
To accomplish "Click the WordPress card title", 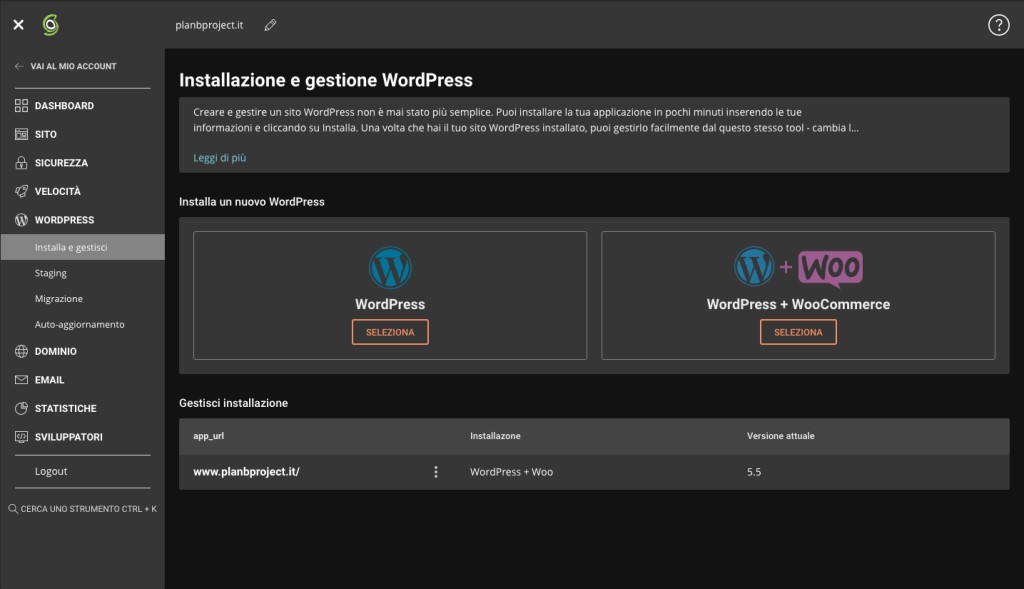I will [390, 304].
